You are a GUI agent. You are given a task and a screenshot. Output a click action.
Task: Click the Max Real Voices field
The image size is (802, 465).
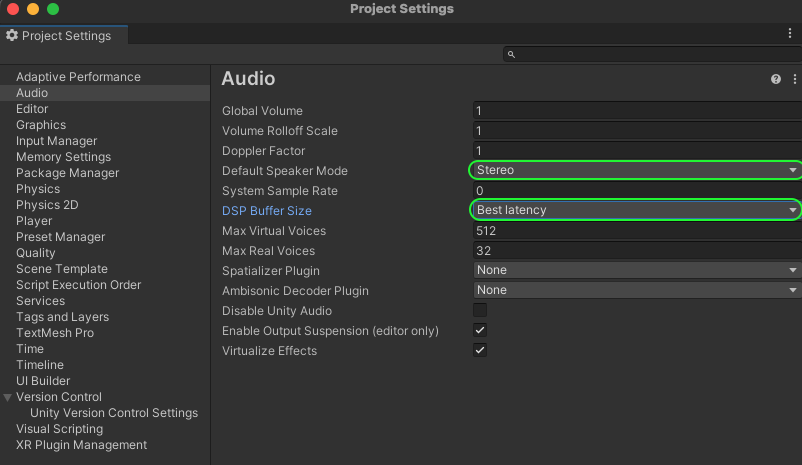pos(637,250)
